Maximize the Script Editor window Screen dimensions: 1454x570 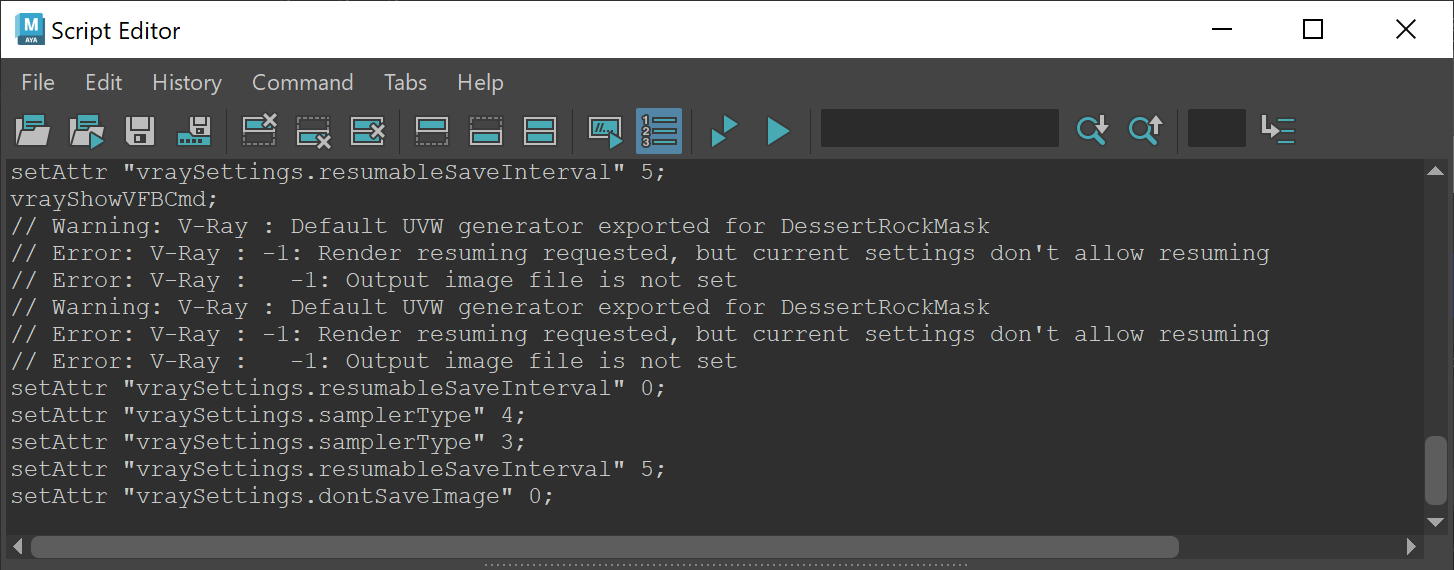click(x=1313, y=30)
